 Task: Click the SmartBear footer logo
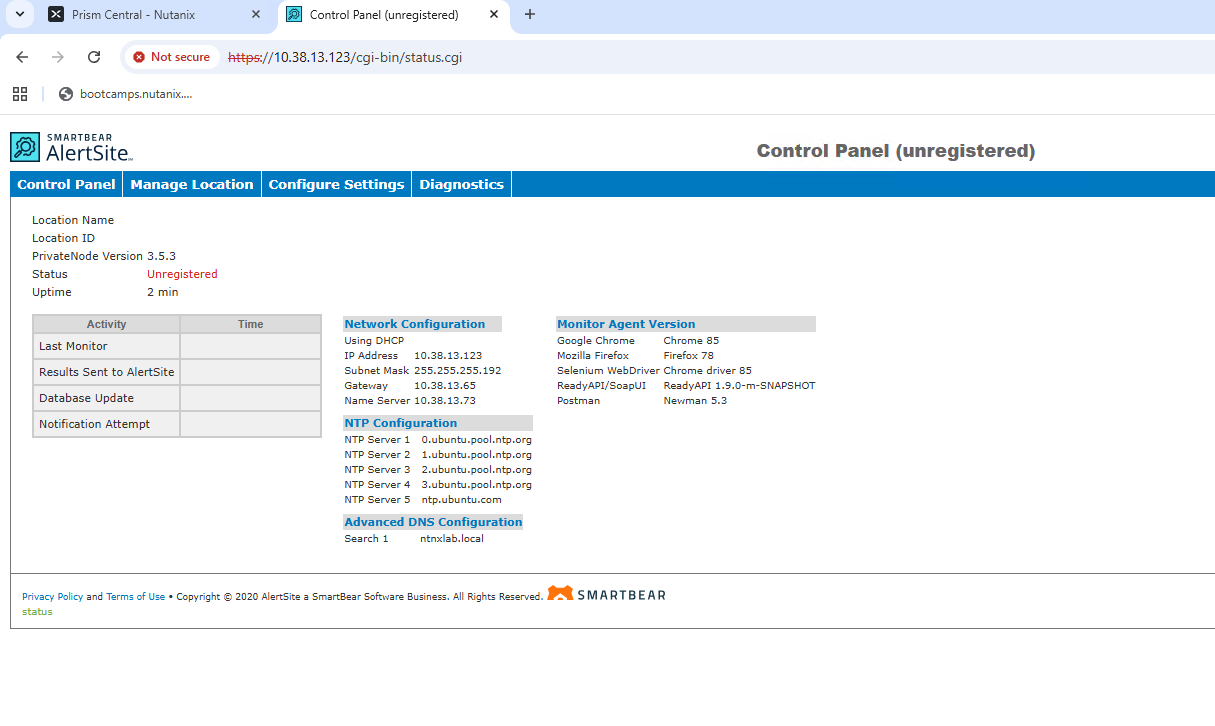[x=607, y=594]
